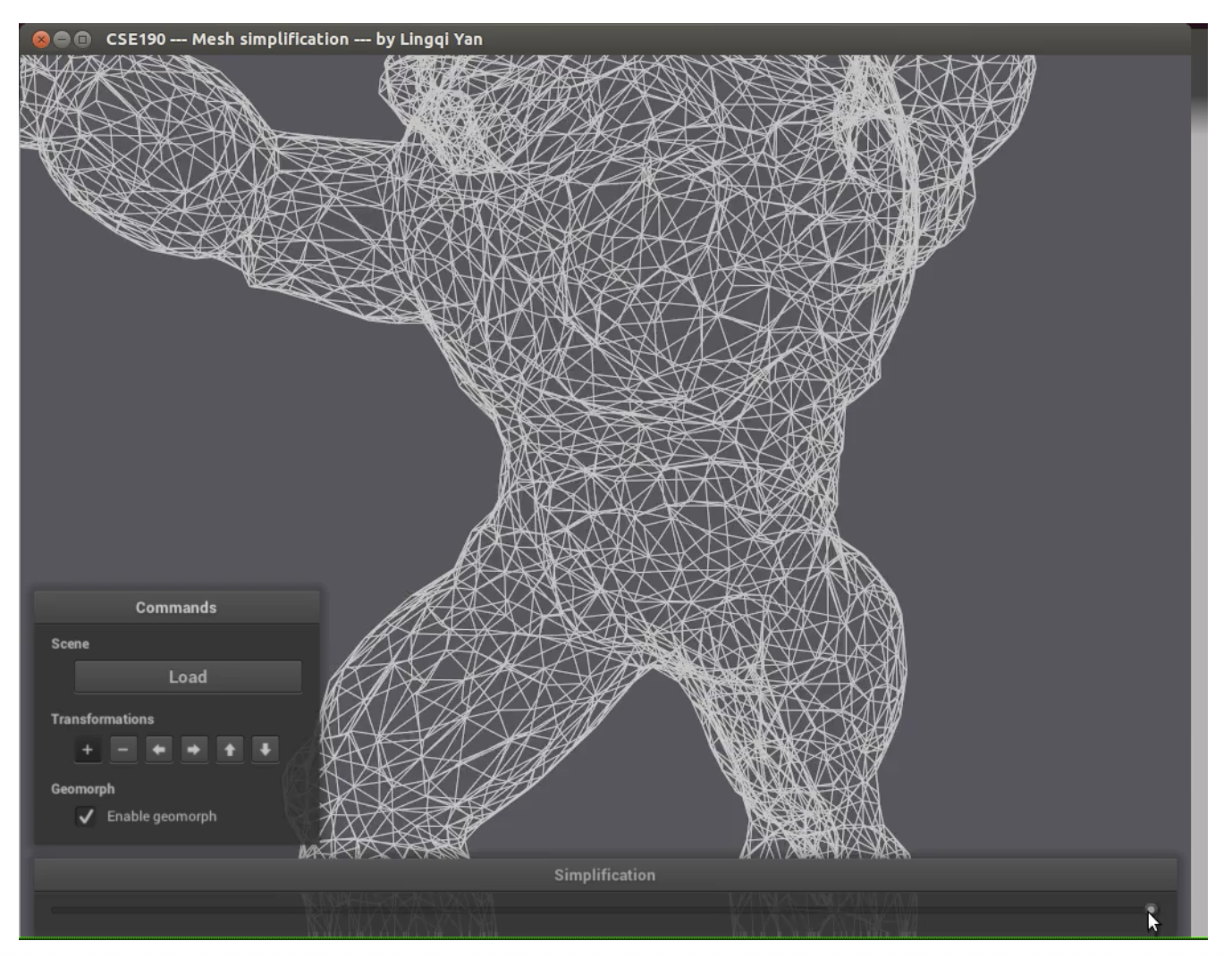Shift the mesh using the up arrow button
This screenshot has height=958, width=1232.
pyautogui.click(x=230, y=750)
